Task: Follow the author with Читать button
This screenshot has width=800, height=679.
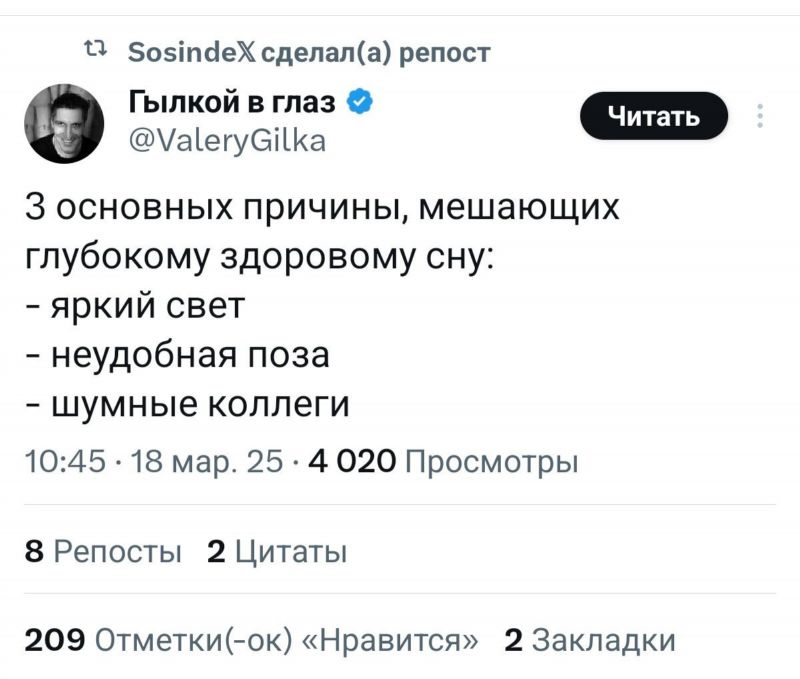Action: (654, 116)
